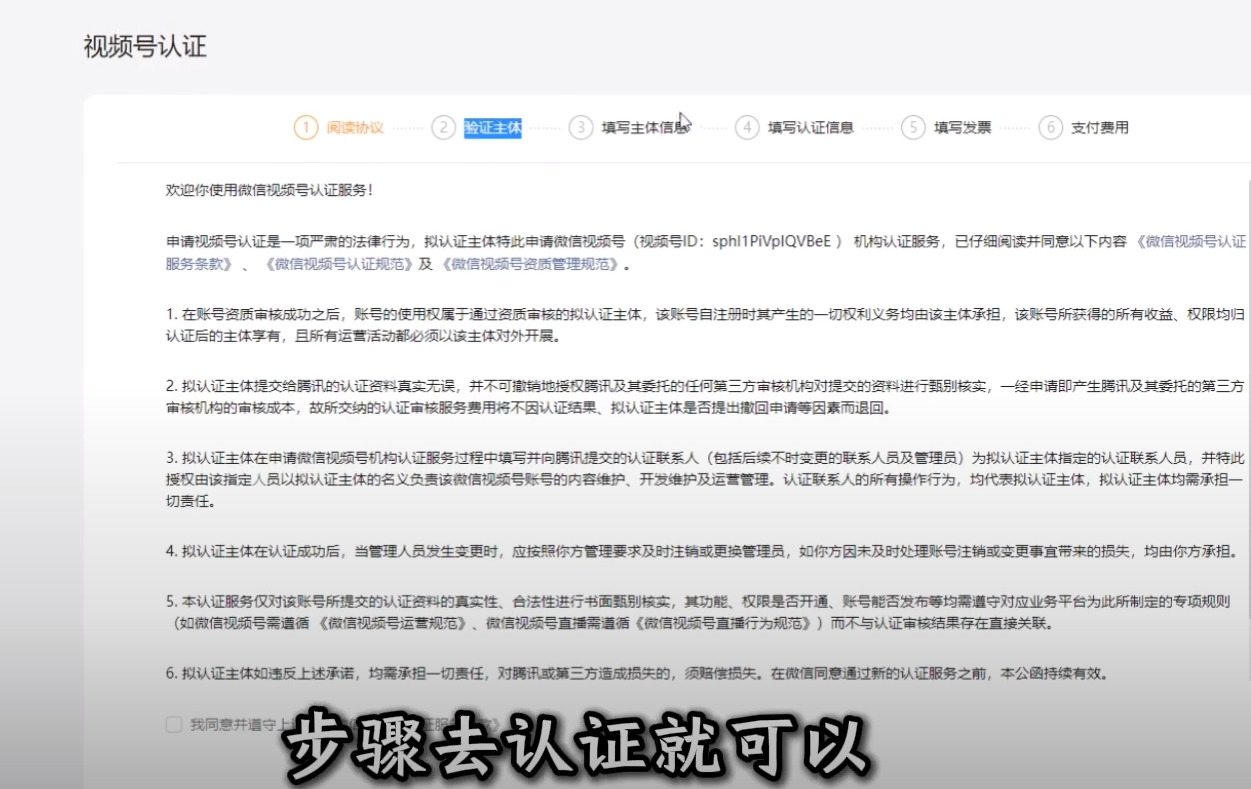Select the 填写发票 step label
The image size is (1251, 789).
[963, 128]
